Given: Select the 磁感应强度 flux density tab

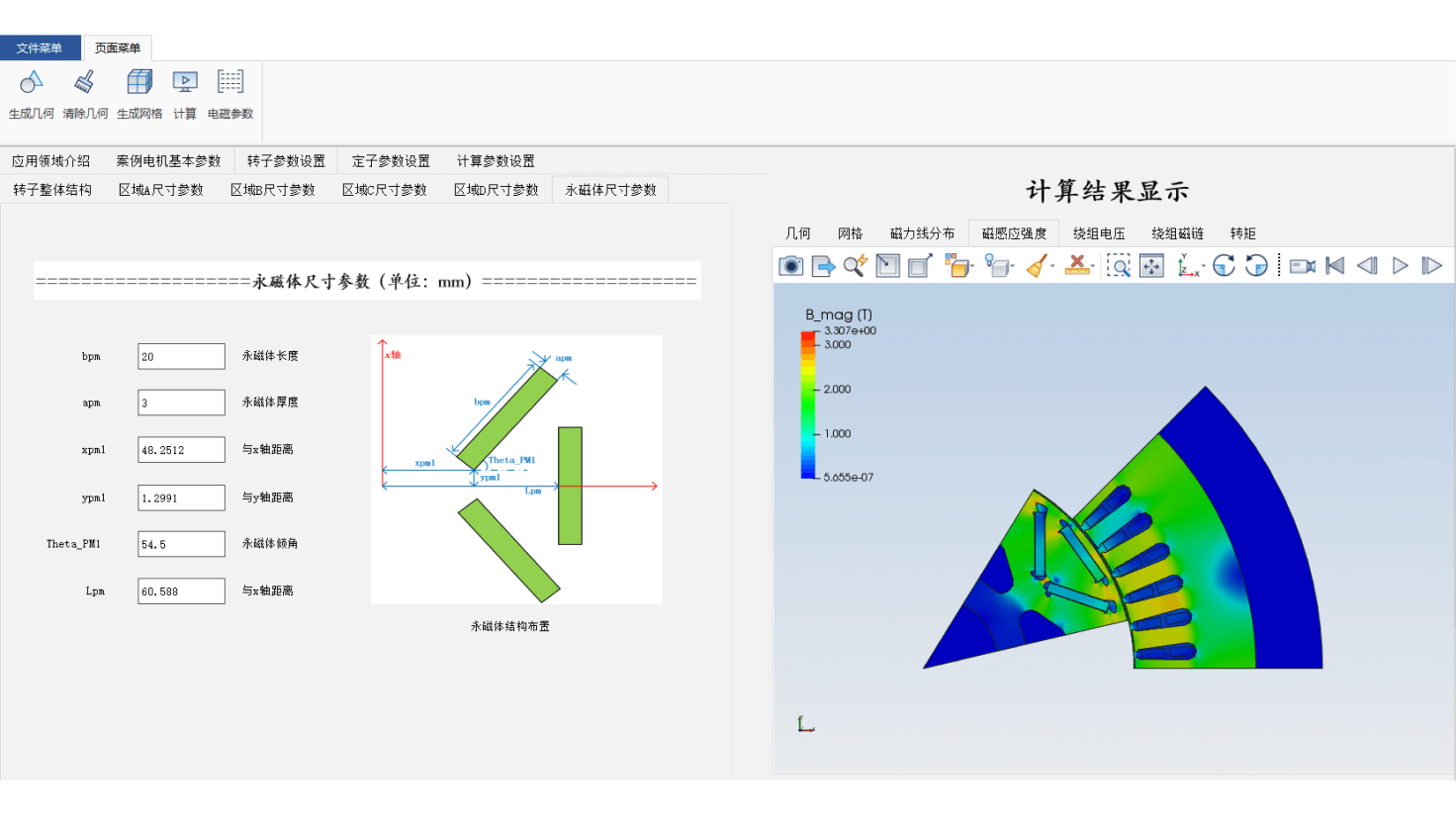Looking at the screenshot, I should coord(1014,233).
